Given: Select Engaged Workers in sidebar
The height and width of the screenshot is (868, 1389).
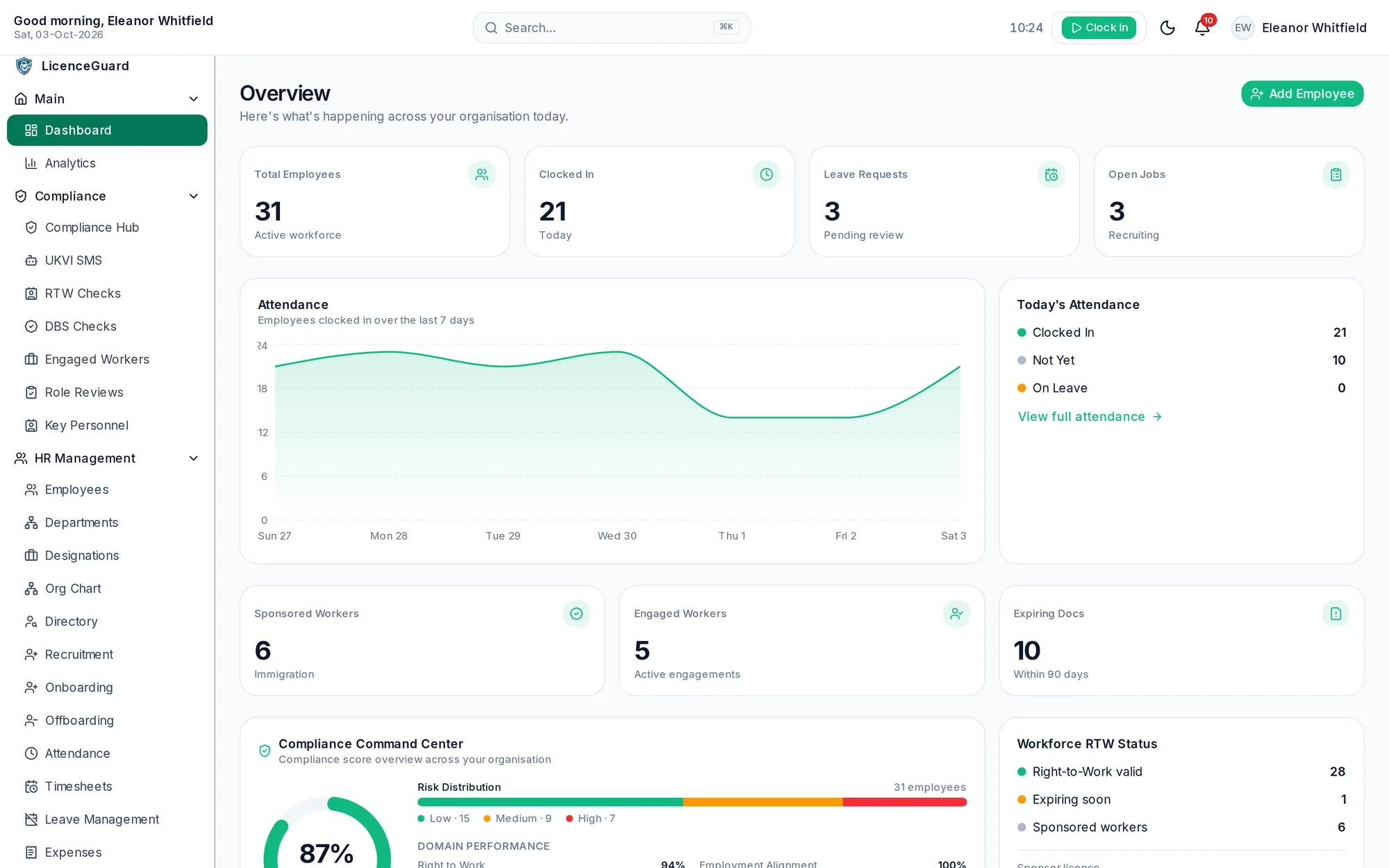Looking at the screenshot, I should coord(107,360).
